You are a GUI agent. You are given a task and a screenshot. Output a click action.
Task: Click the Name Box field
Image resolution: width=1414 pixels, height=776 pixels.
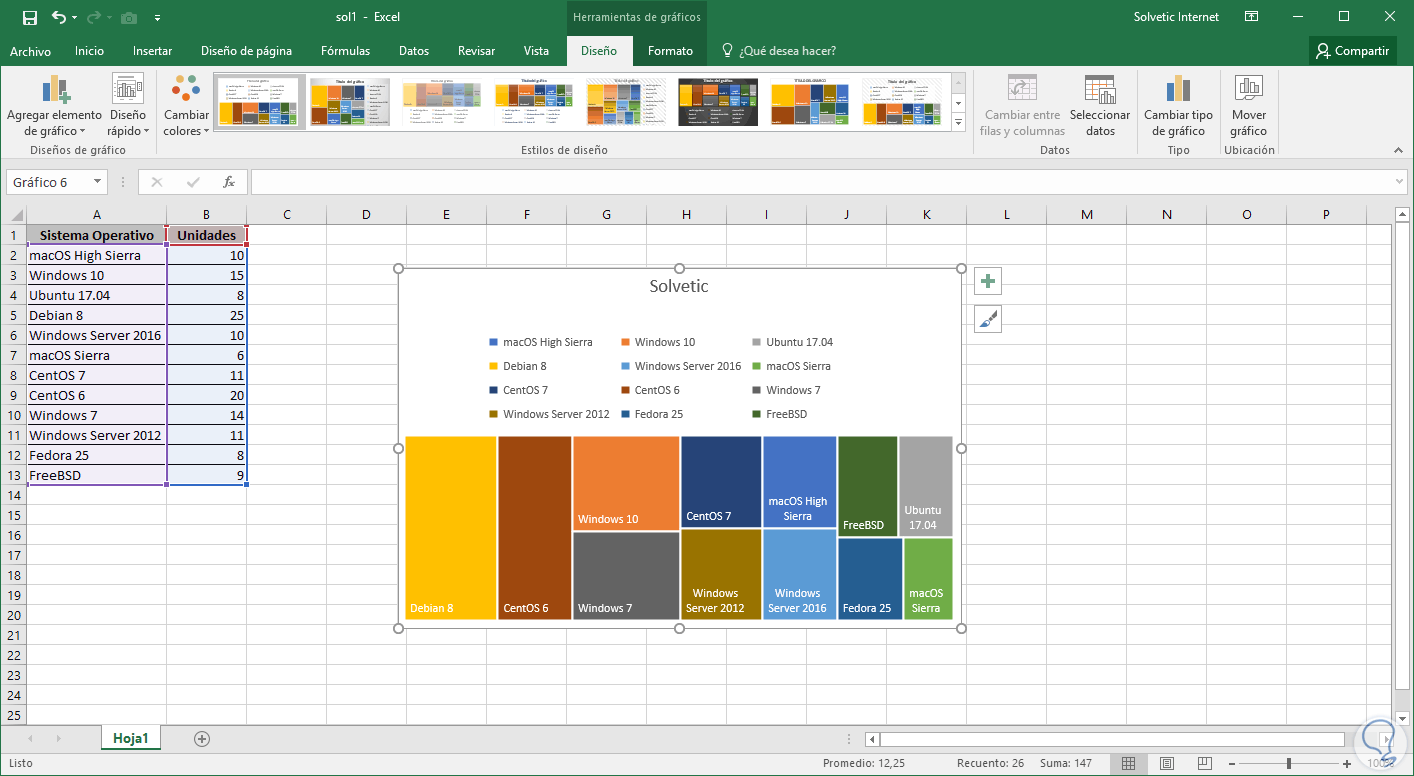tap(49, 182)
